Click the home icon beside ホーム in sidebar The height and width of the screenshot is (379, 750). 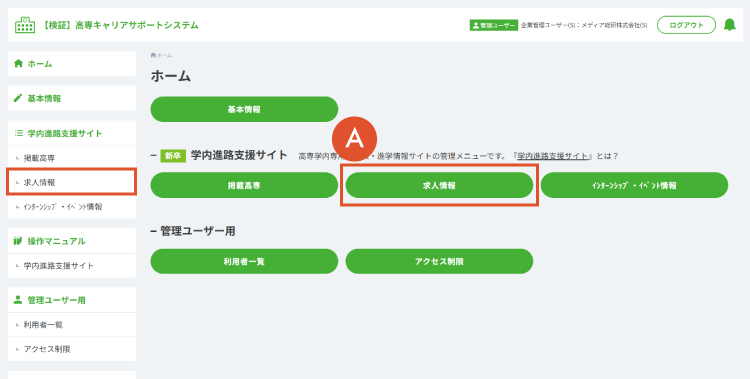pos(18,64)
